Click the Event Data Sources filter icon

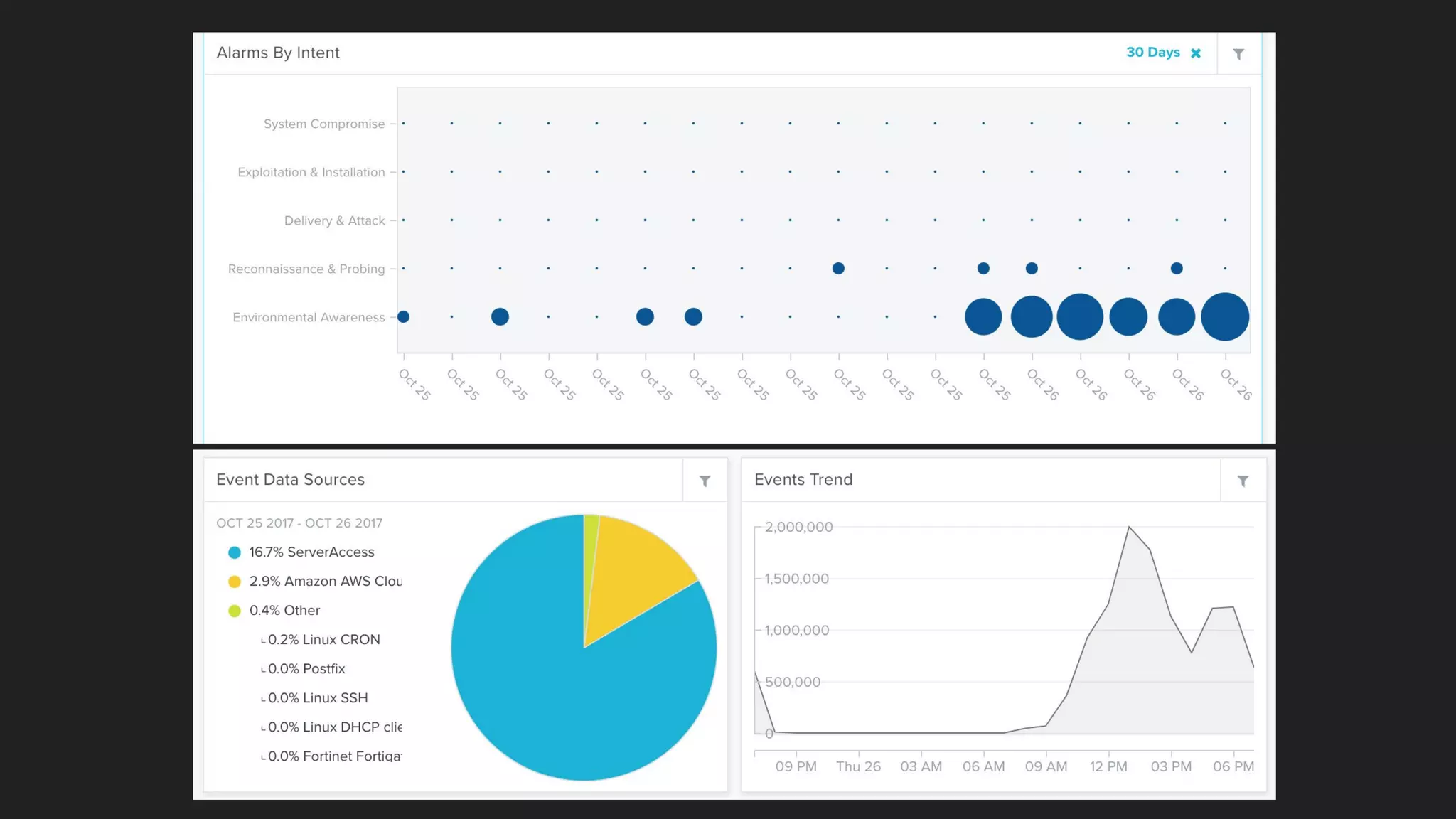coord(705,481)
